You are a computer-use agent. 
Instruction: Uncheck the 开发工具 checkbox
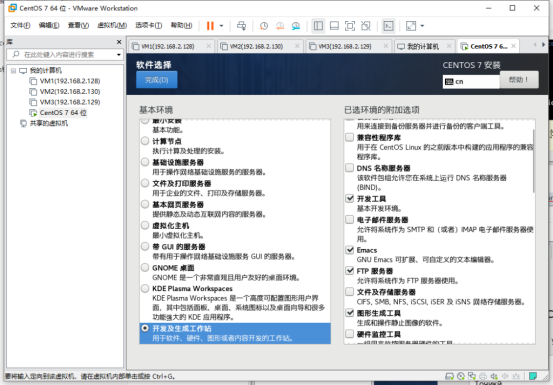(350, 198)
